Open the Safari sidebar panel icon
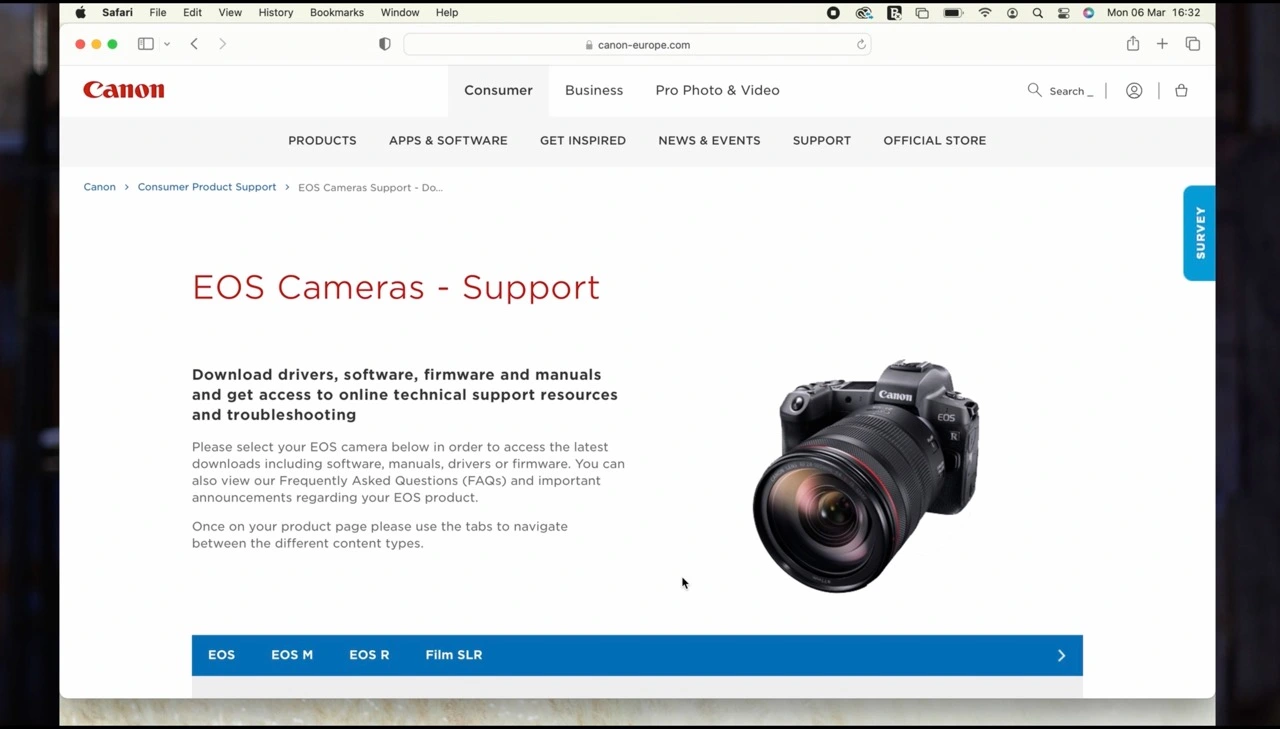The height and width of the screenshot is (729, 1280). (x=146, y=44)
